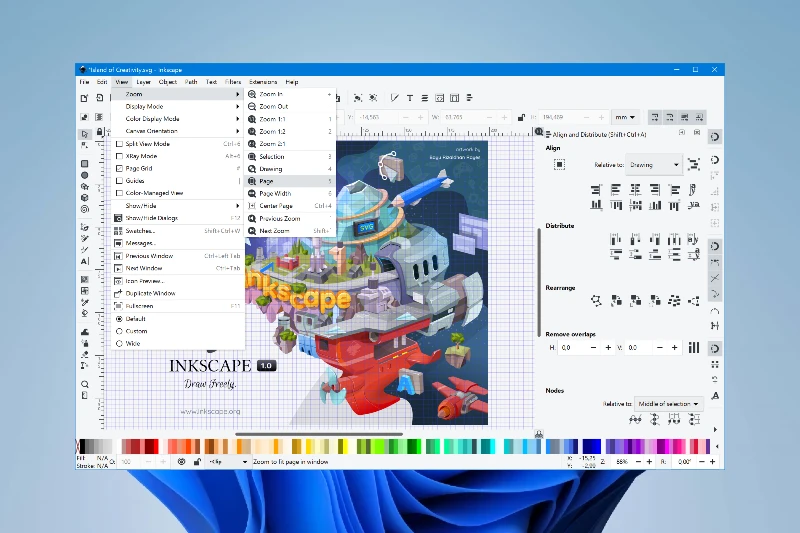The image size is (800, 533).
Task: Select the Text tool in the toolbox
Action: [85, 261]
